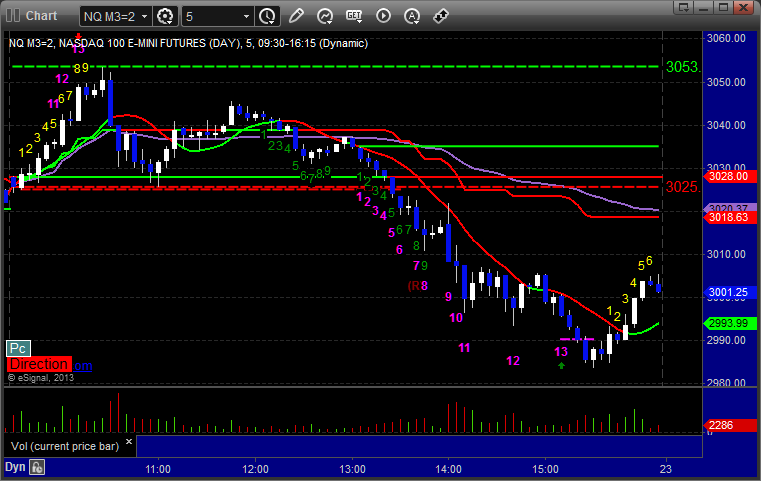Click the 2993.99 green price tag
761x481 pixels.
click(x=729, y=323)
